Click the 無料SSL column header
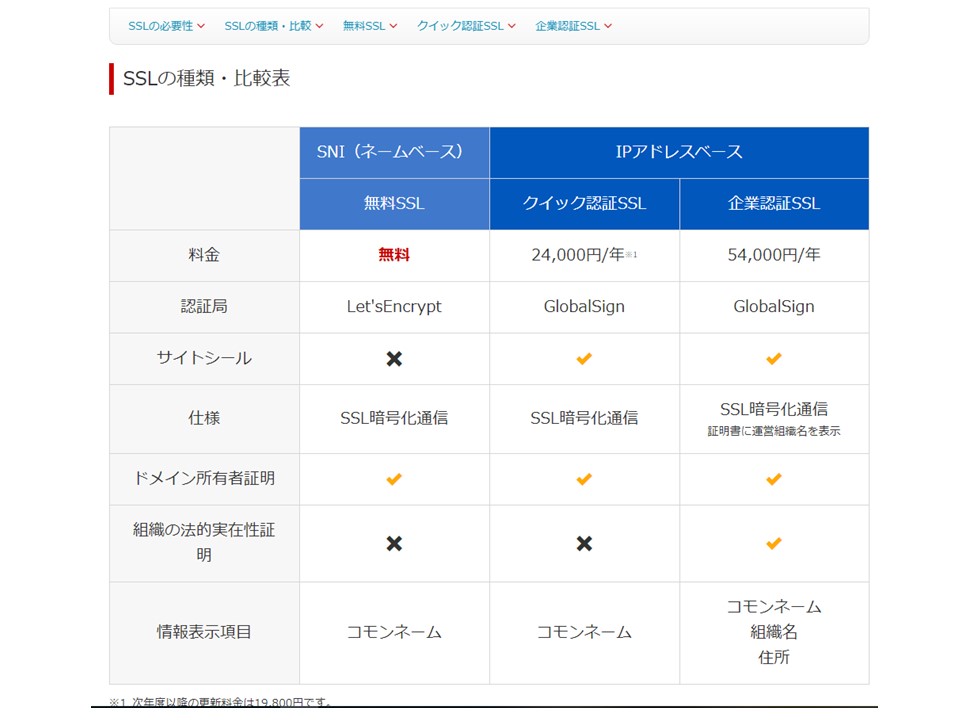Viewport: 960px width, 720px height. (x=394, y=204)
